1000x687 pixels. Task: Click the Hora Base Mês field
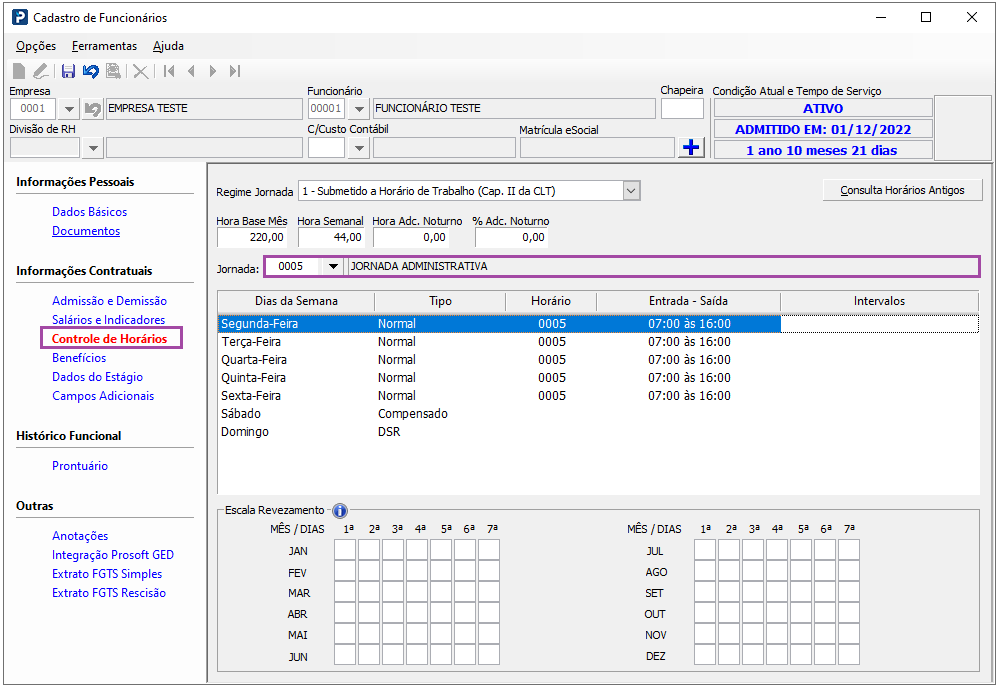pos(253,238)
